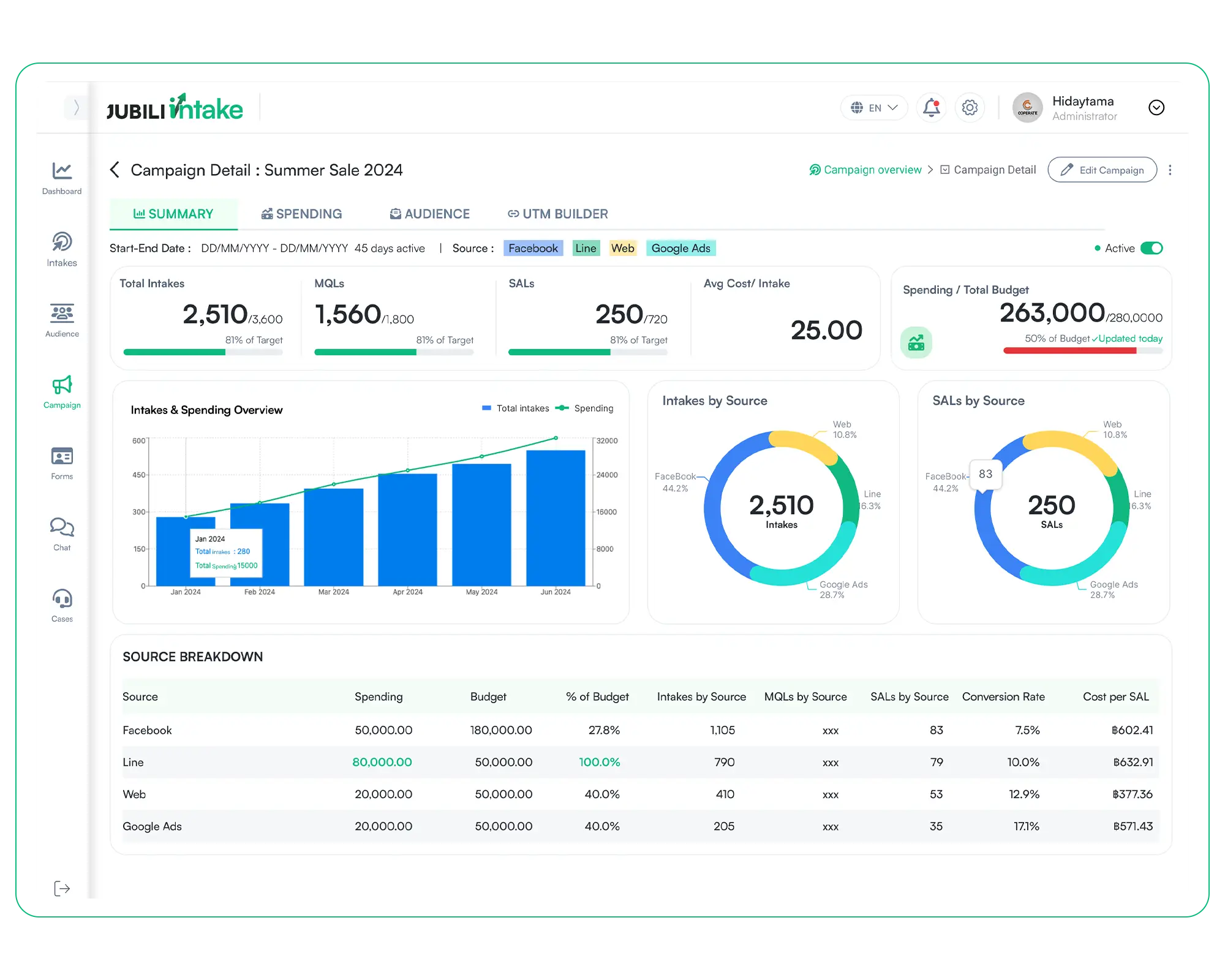Image resolution: width=1225 pixels, height=980 pixels.
Task: Click the red budget spending progress bar
Action: pos(1082,351)
